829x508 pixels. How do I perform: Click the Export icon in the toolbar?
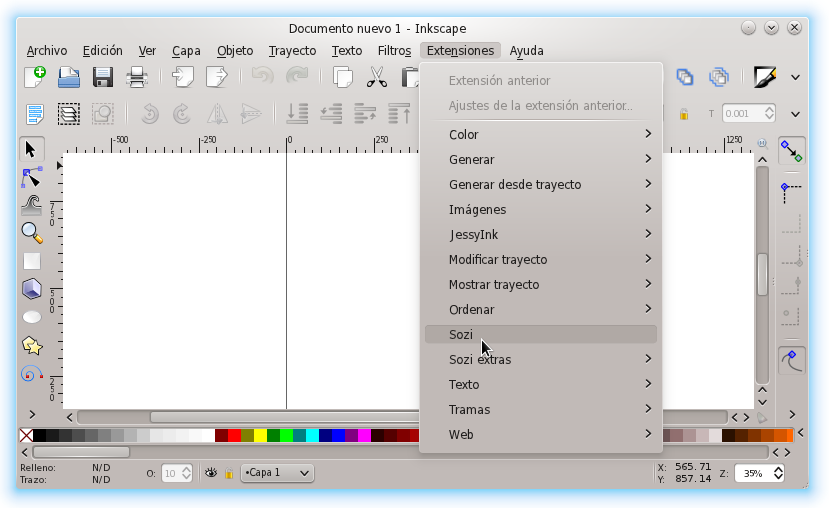(217, 77)
